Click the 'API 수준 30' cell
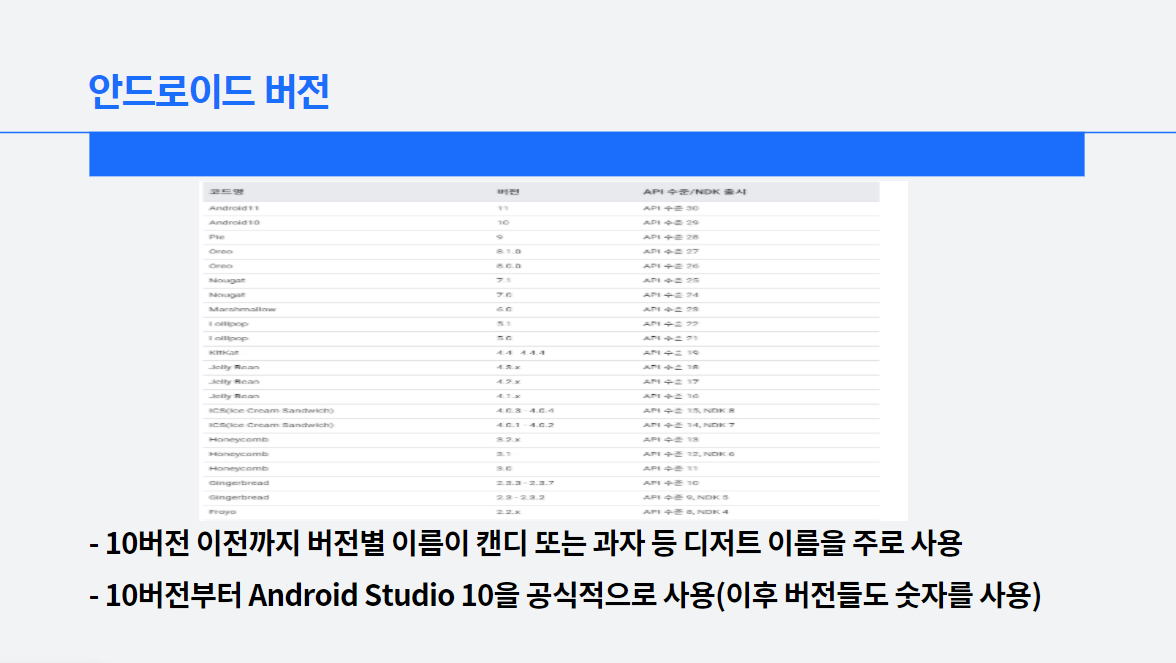The width and height of the screenshot is (1176, 663). [671, 208]
